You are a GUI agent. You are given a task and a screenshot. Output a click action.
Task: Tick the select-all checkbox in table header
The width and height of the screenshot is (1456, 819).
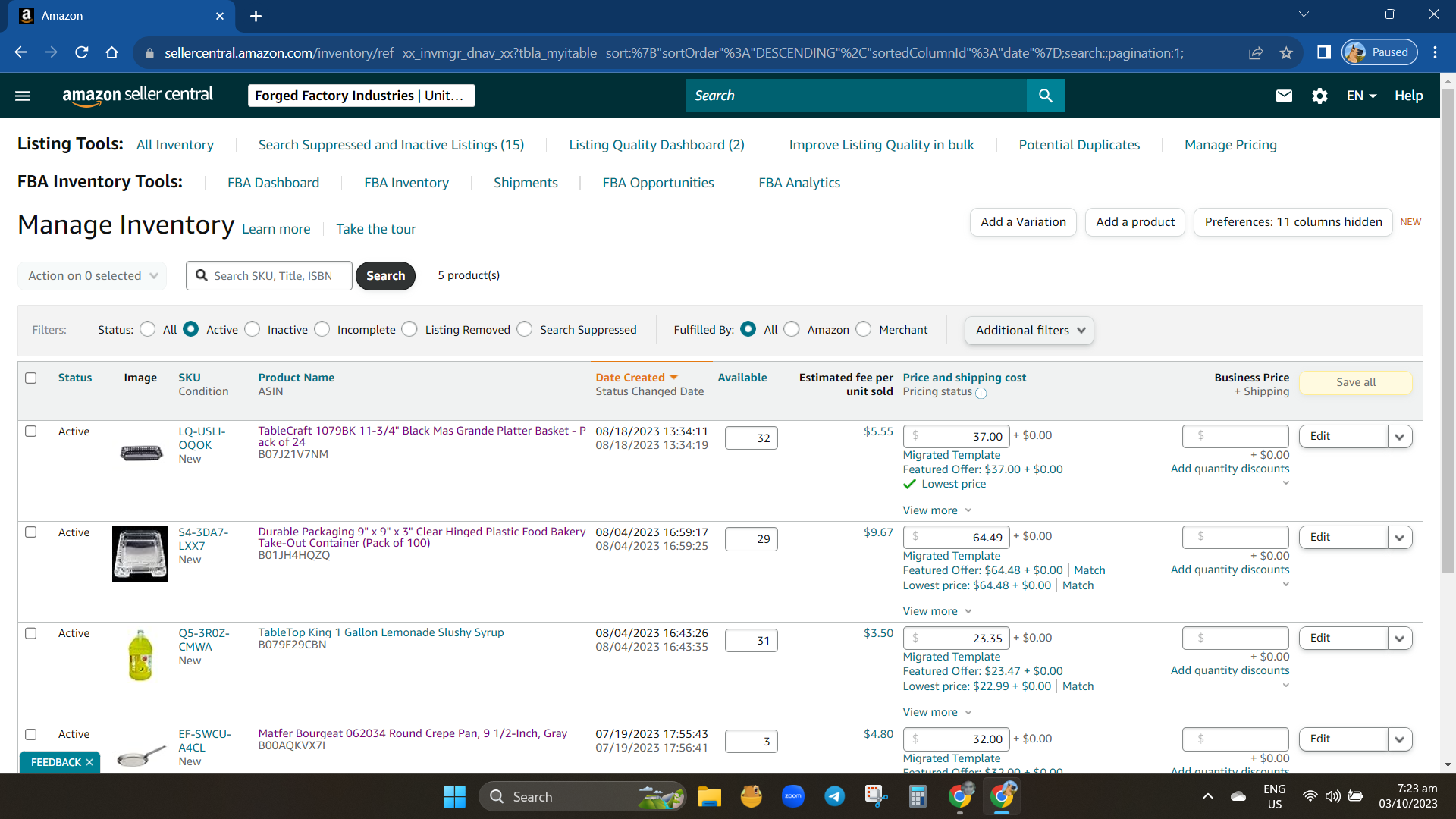[x=31, y=378]
